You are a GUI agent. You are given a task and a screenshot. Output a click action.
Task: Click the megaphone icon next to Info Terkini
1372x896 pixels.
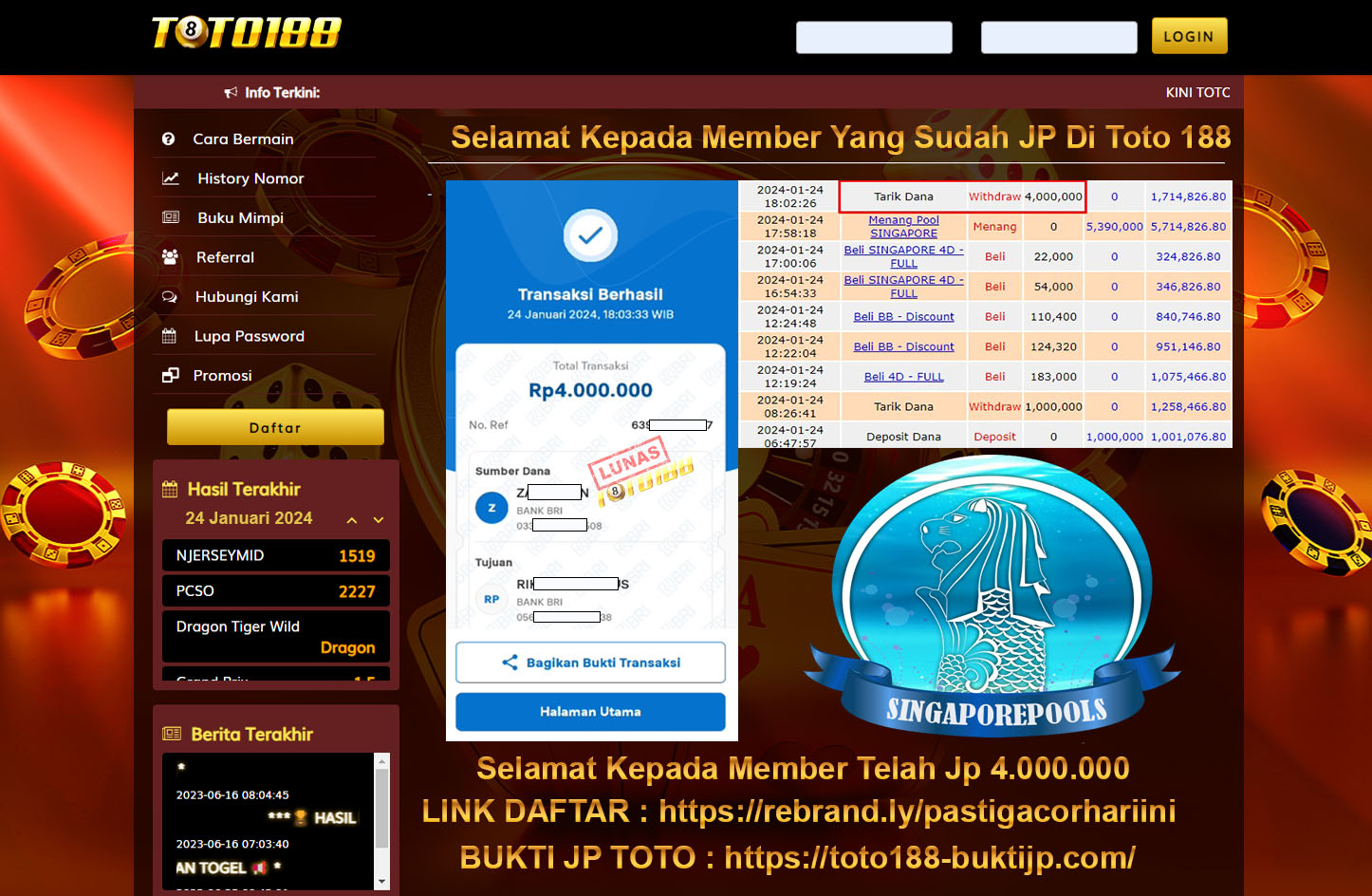click(231, 92)
